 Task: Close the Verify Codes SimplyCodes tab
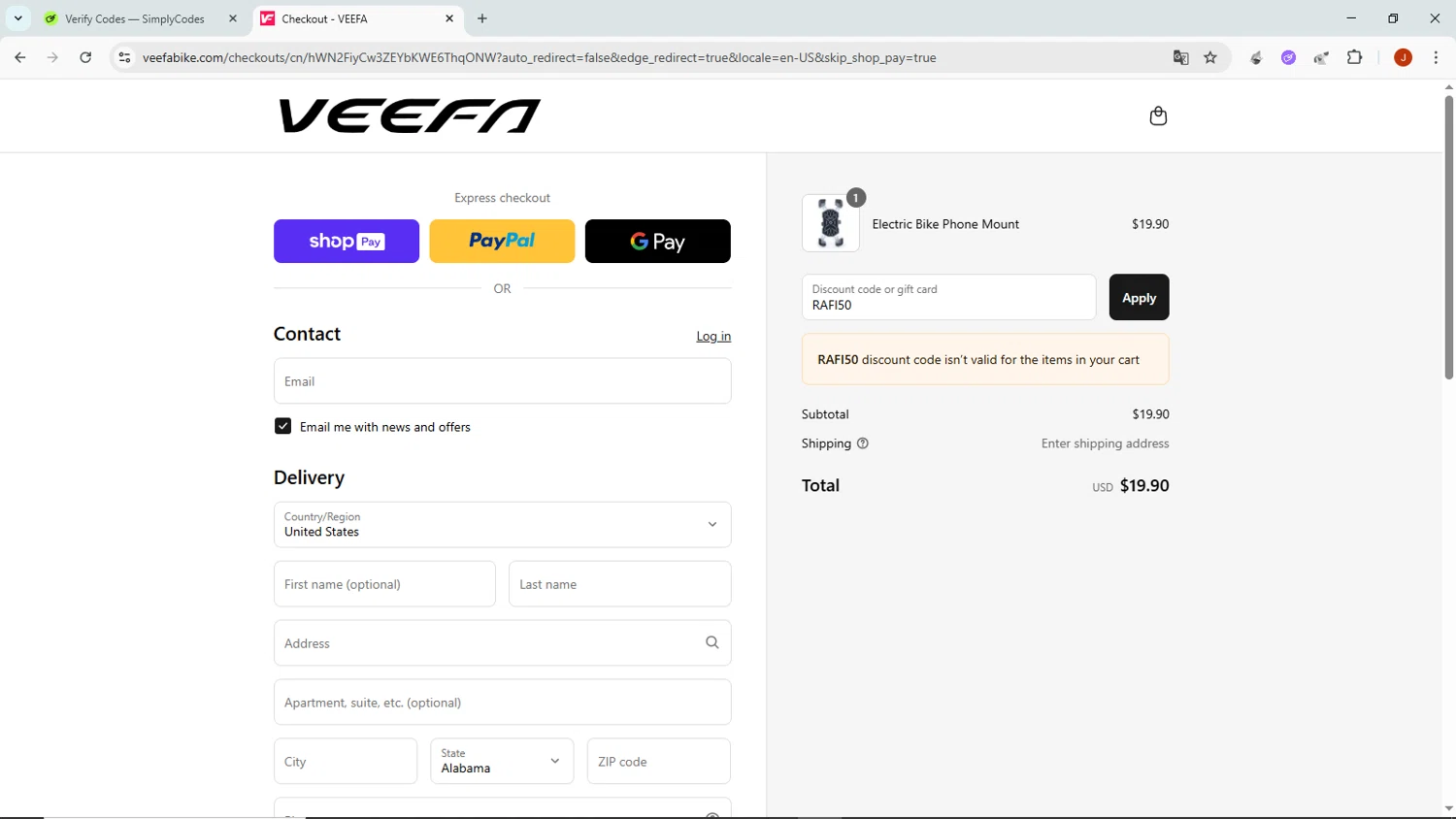(233, 18)
